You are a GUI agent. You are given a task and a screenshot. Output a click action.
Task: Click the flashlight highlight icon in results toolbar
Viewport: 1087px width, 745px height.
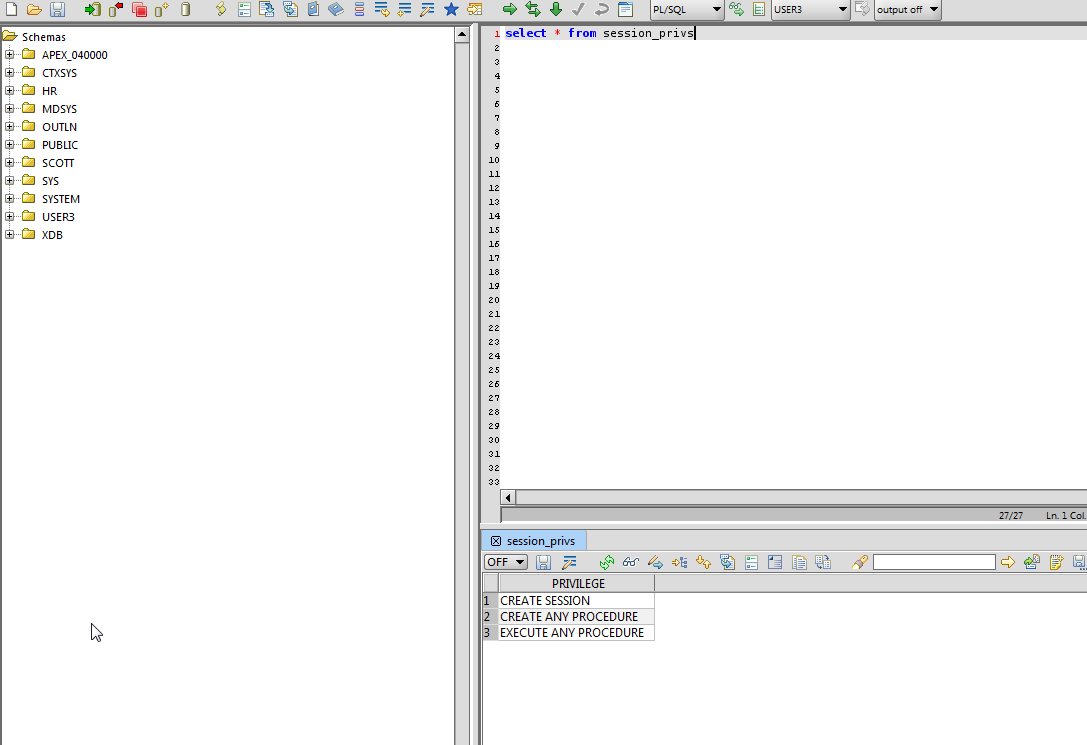(x=859, y=561)
